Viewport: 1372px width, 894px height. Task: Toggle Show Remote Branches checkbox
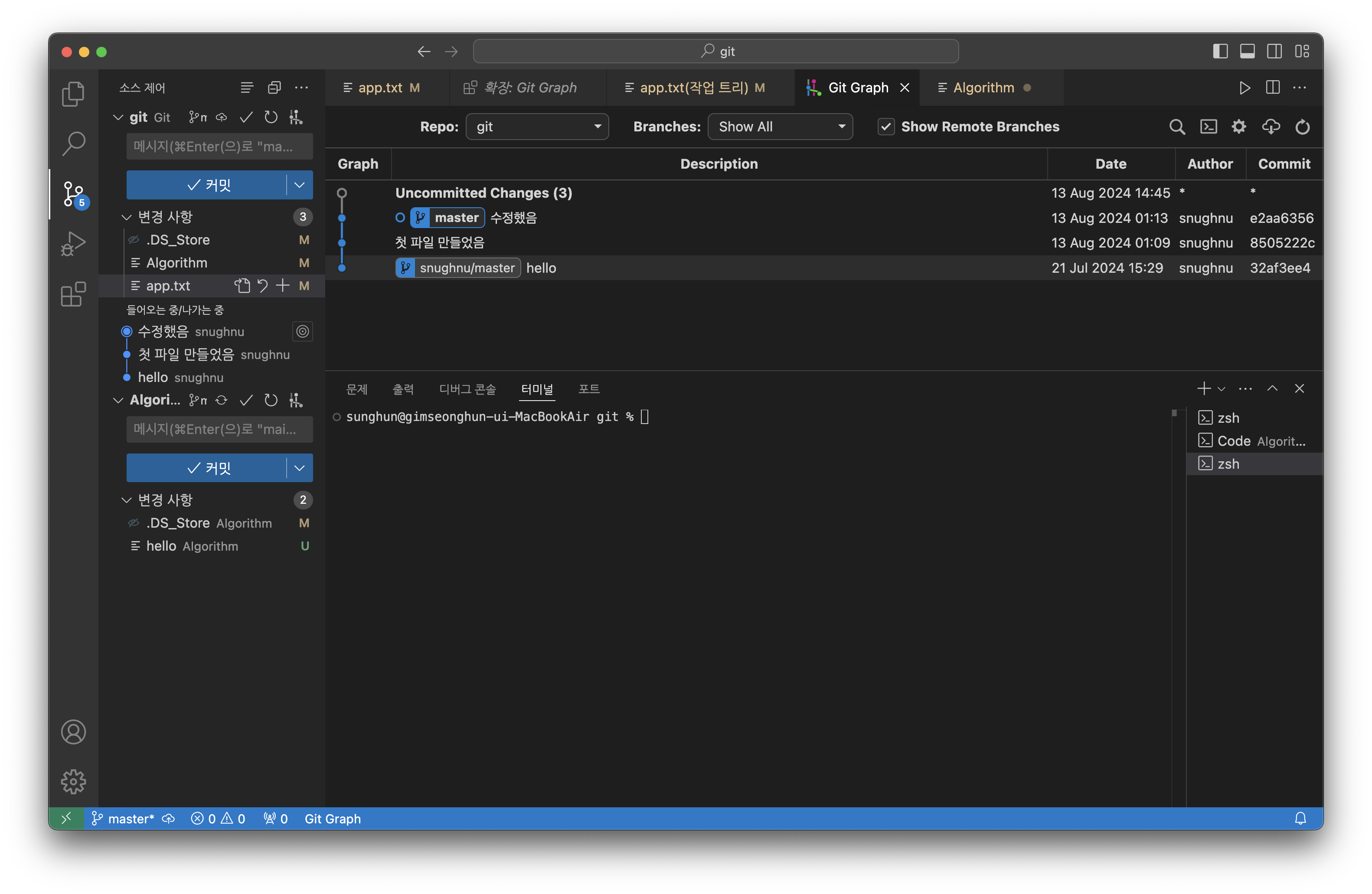point(886,127)
